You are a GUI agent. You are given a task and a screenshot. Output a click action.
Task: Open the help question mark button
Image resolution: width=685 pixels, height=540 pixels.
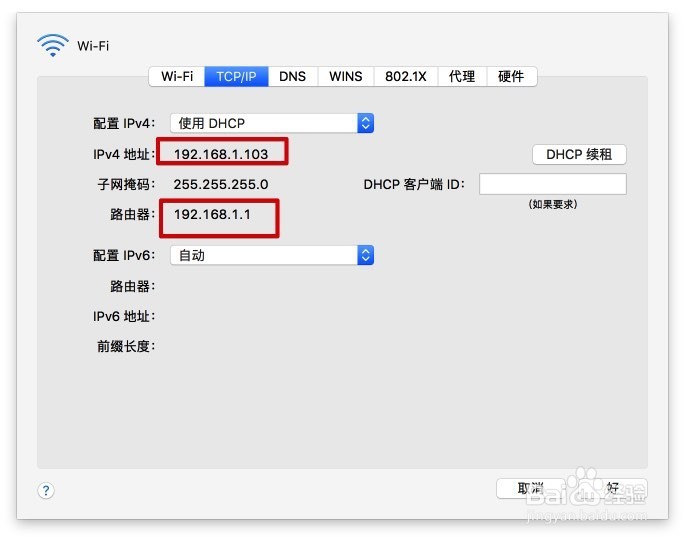46,490
